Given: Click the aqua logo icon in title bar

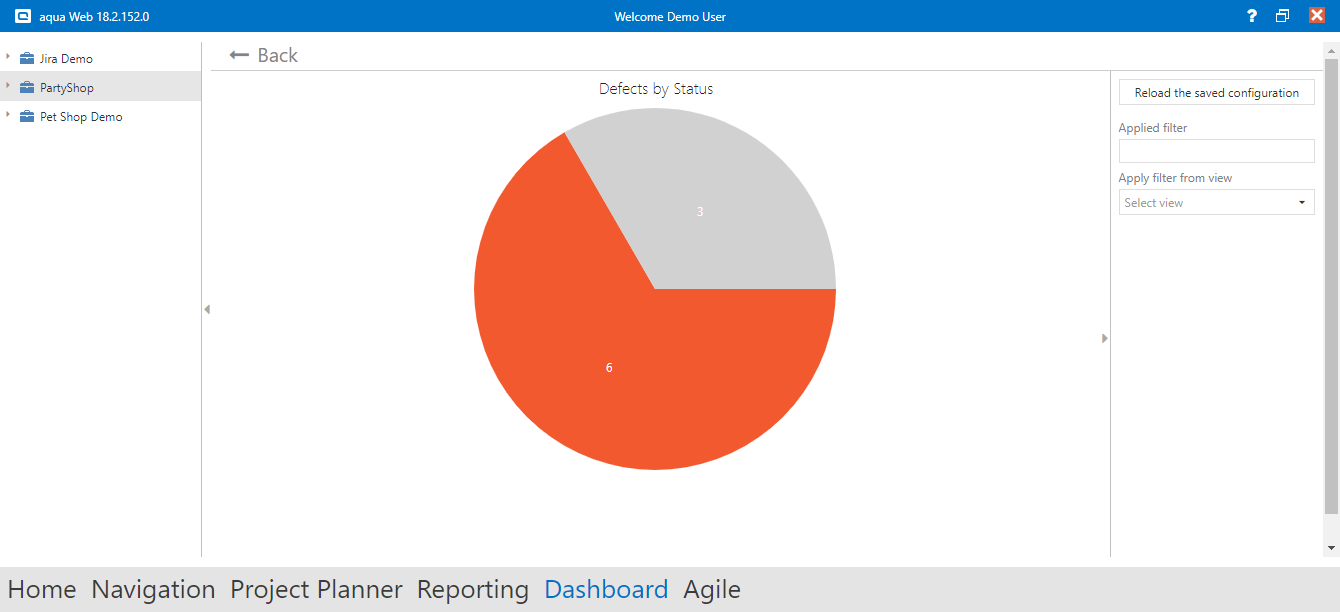Looking at the screenshot, I should (22, 16).
